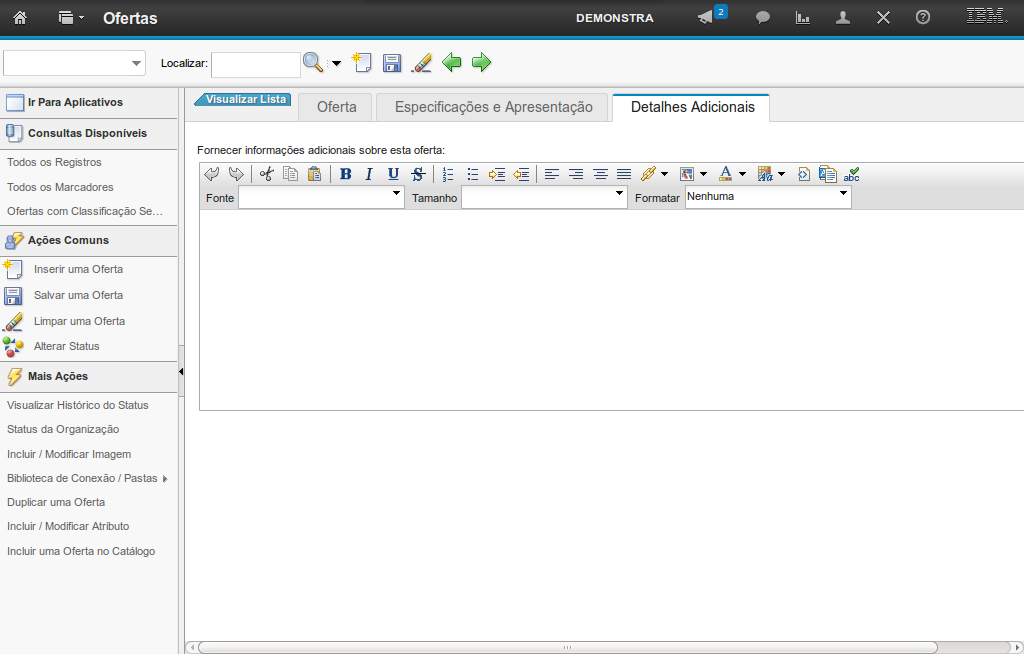The width and height of the screenshot is (1024, 655).
Task: Toggle italic text formatting
Action: point(369,174)
